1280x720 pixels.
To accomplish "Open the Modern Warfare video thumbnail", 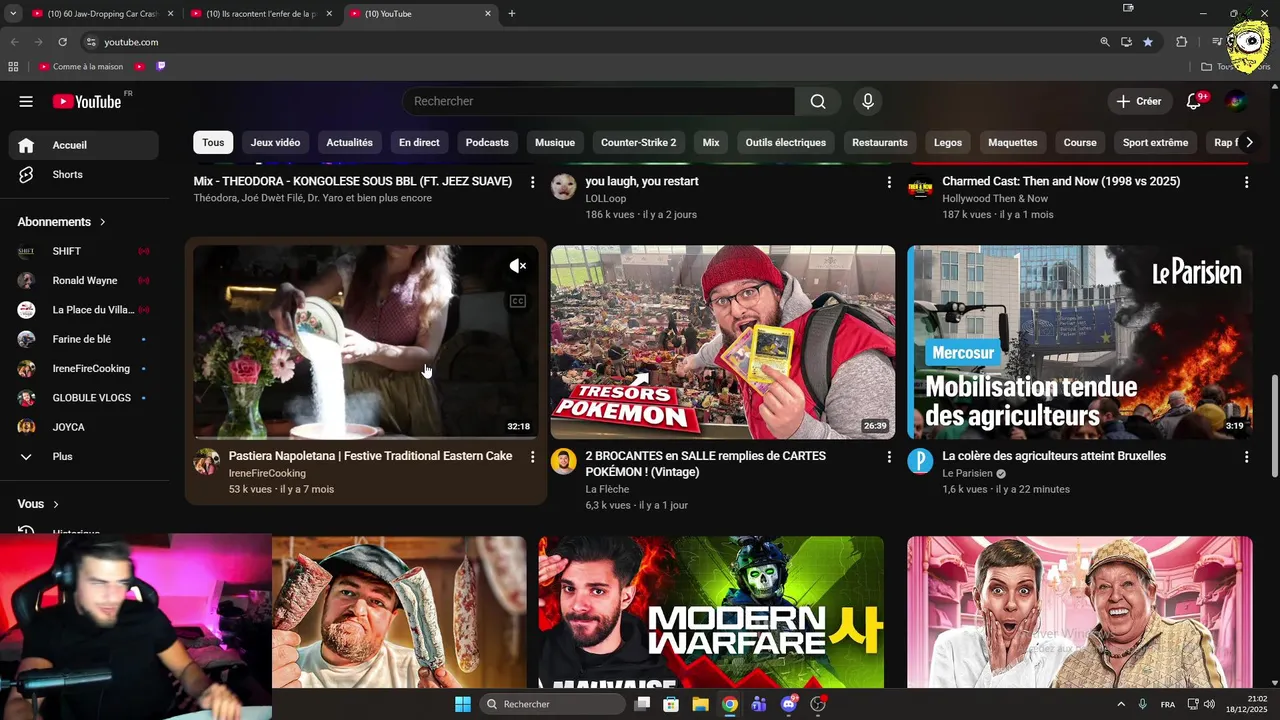I will [x=711, y=612].
